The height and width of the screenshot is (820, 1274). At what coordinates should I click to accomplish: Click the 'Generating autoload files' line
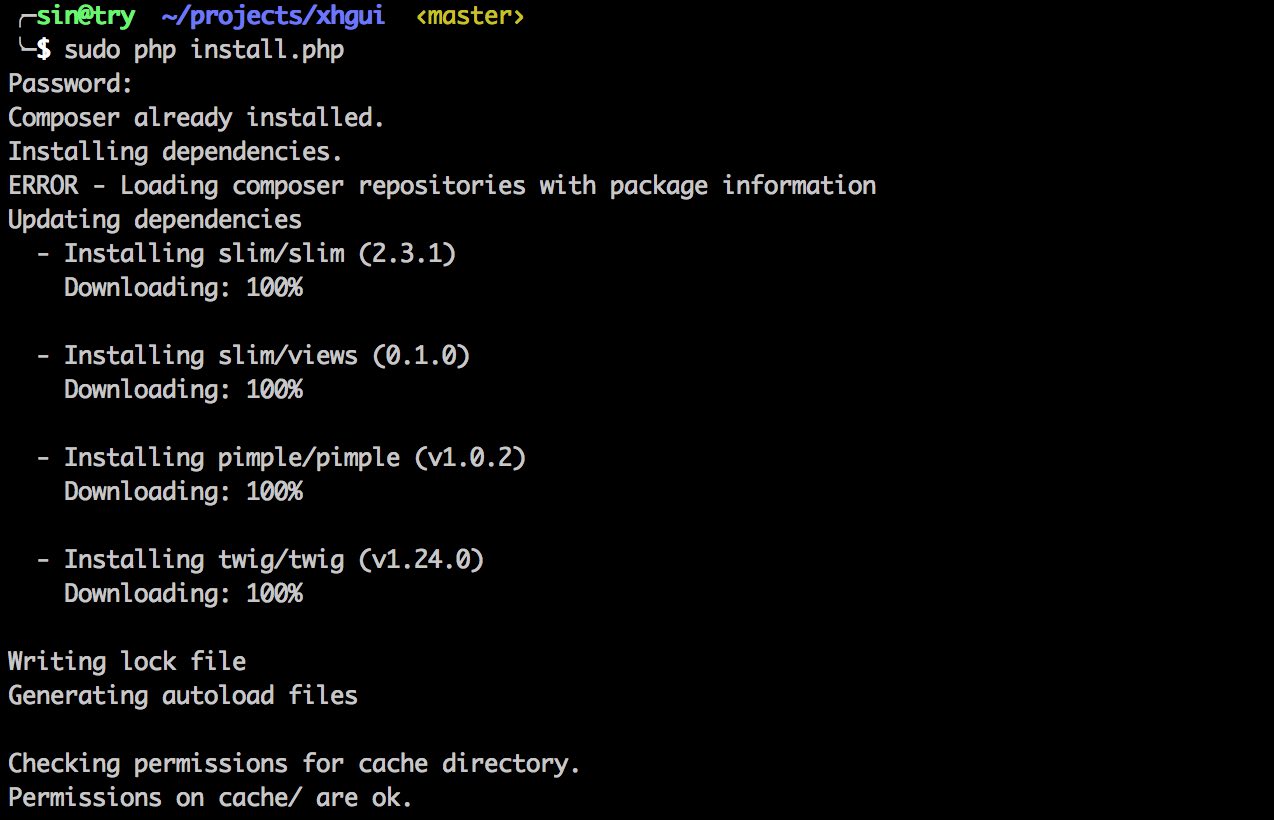[x=183, y=696]
